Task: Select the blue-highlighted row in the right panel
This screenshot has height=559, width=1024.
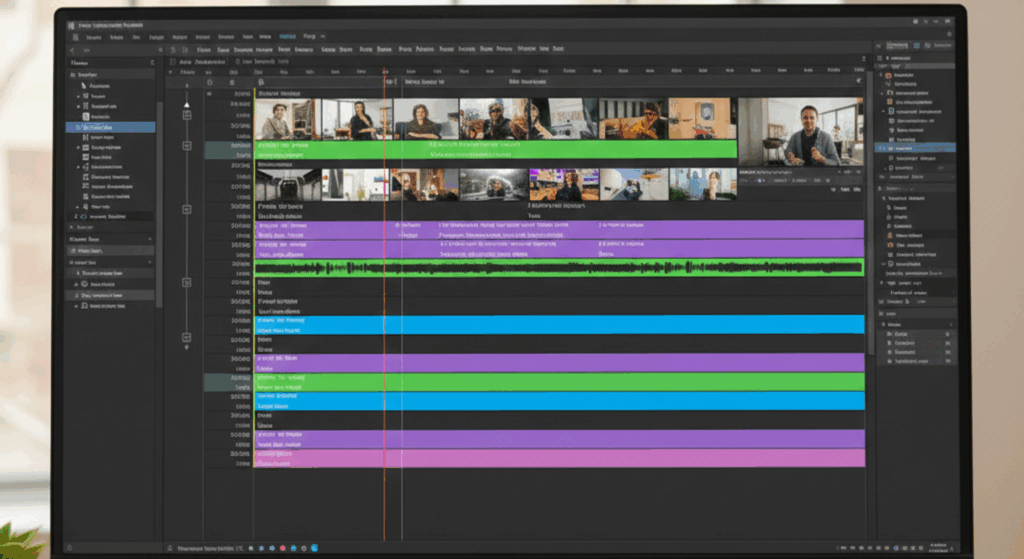Action: pyautogui.click(x=915, y=147)
